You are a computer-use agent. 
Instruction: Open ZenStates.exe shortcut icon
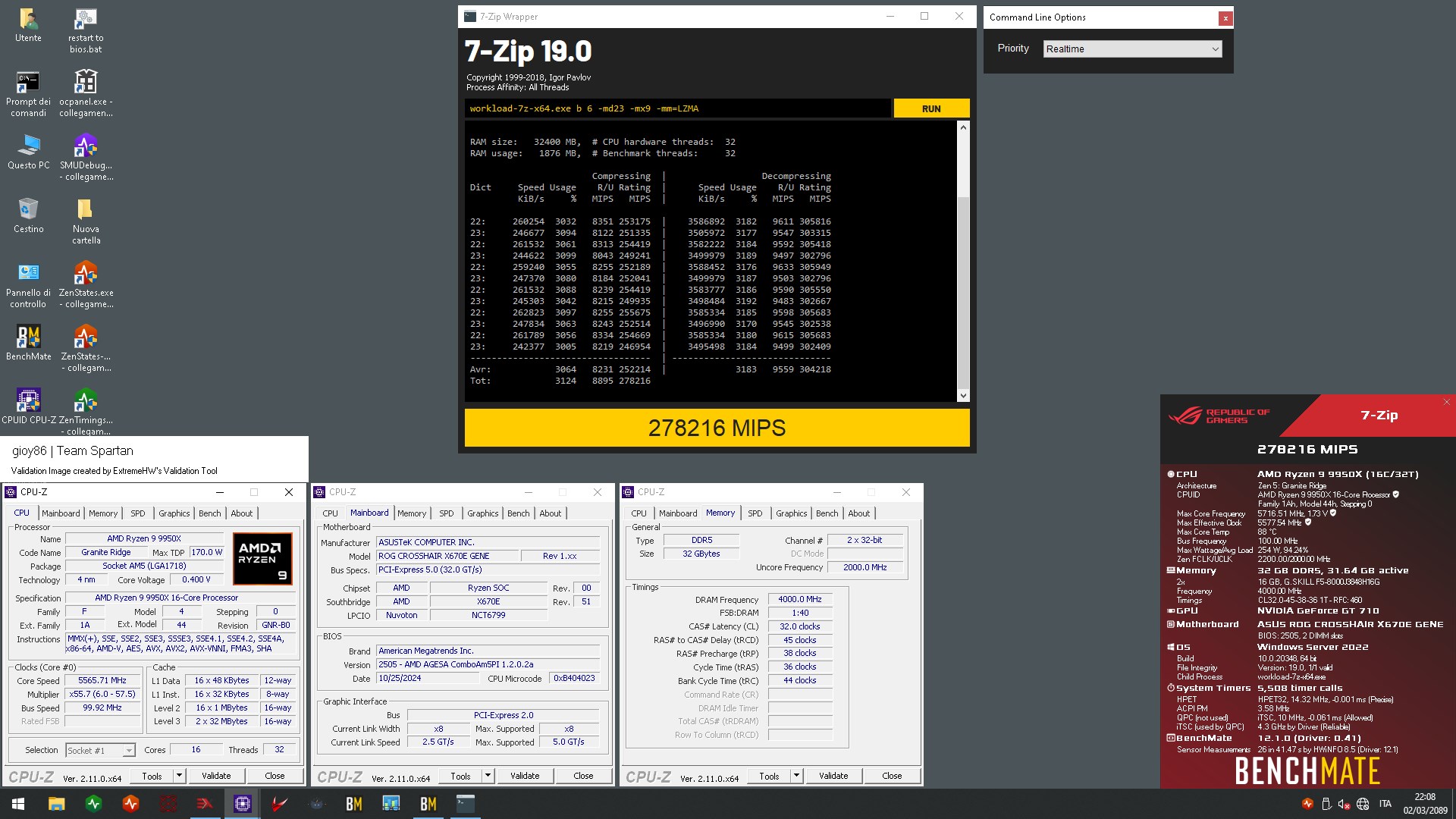pyautogui.click(x=86, y=285)
